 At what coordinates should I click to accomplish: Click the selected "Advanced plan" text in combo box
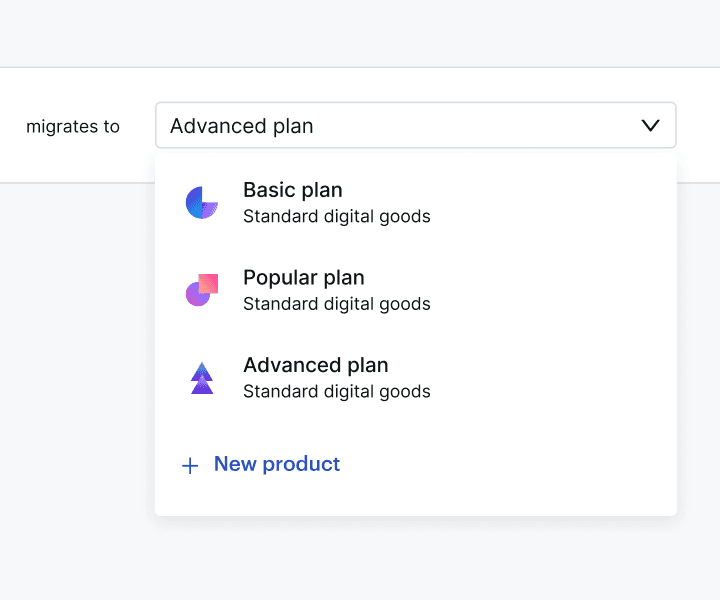click(242, 126)
